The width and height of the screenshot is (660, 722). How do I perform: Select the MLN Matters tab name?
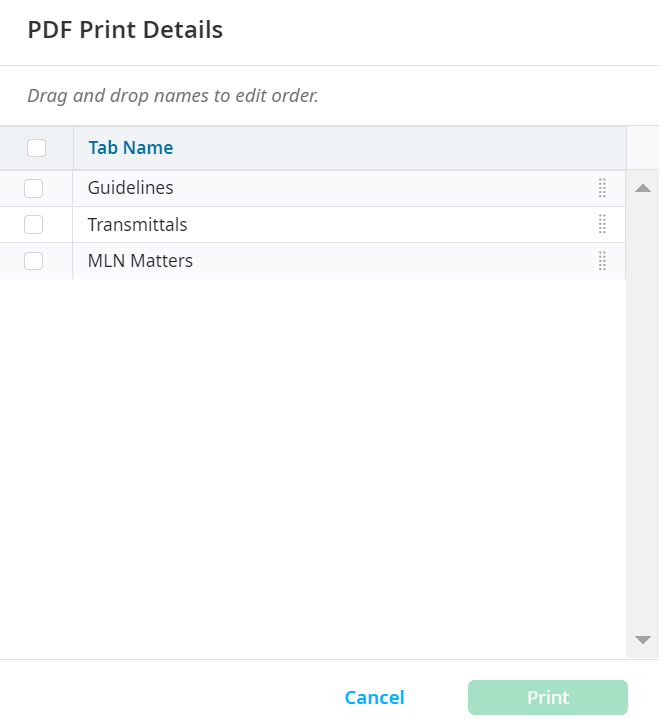[x=140, y=261]
